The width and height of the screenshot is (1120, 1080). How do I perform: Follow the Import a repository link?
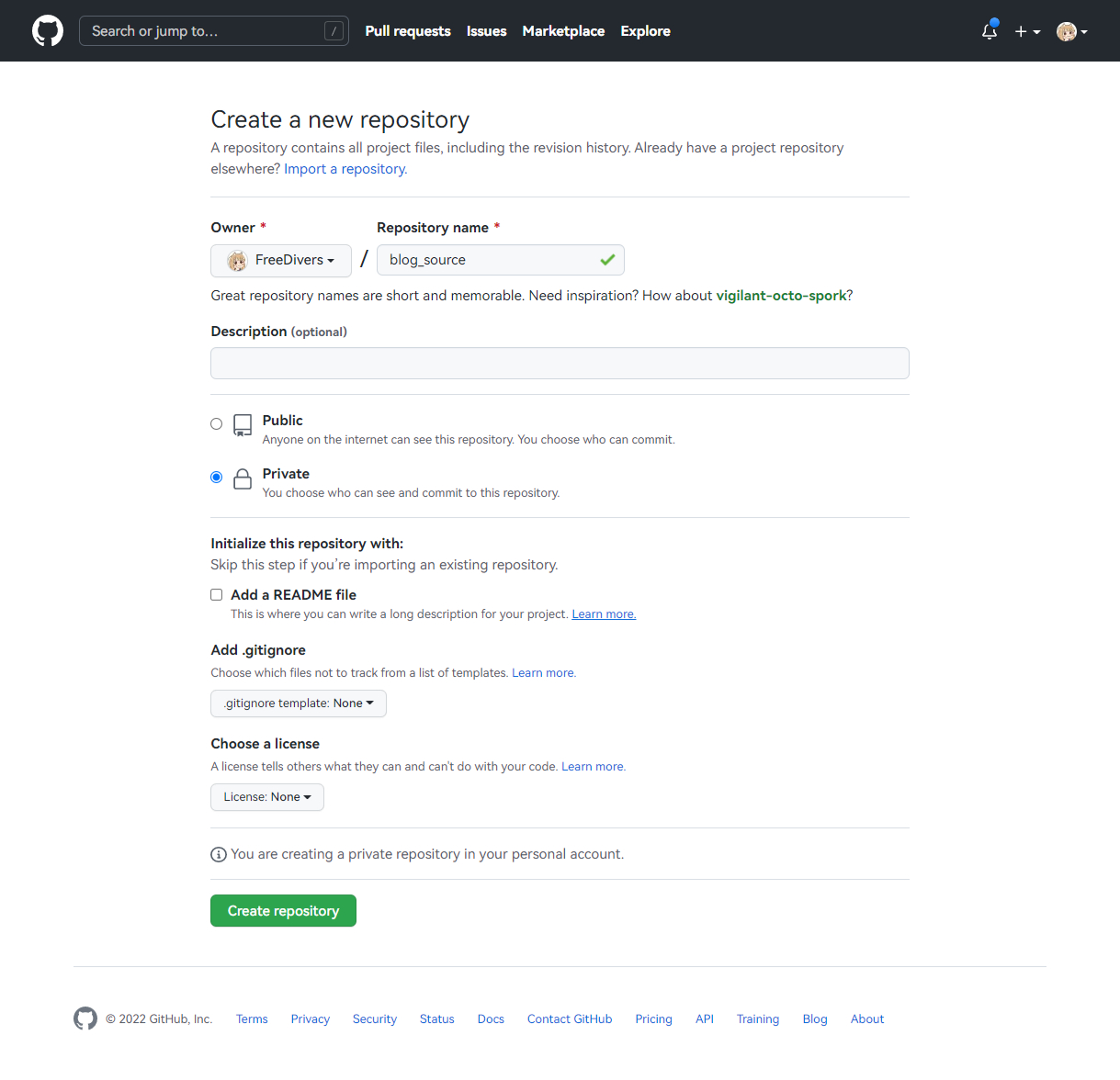pyautogui.click(x=345, y=169)
